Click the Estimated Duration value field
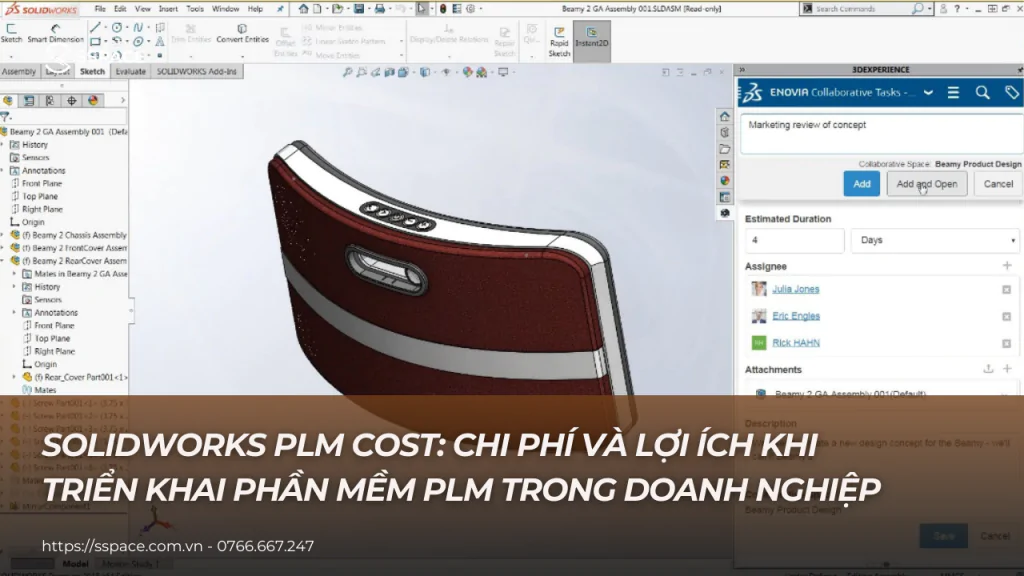The image size is (1024, 576). coord(794,240)
